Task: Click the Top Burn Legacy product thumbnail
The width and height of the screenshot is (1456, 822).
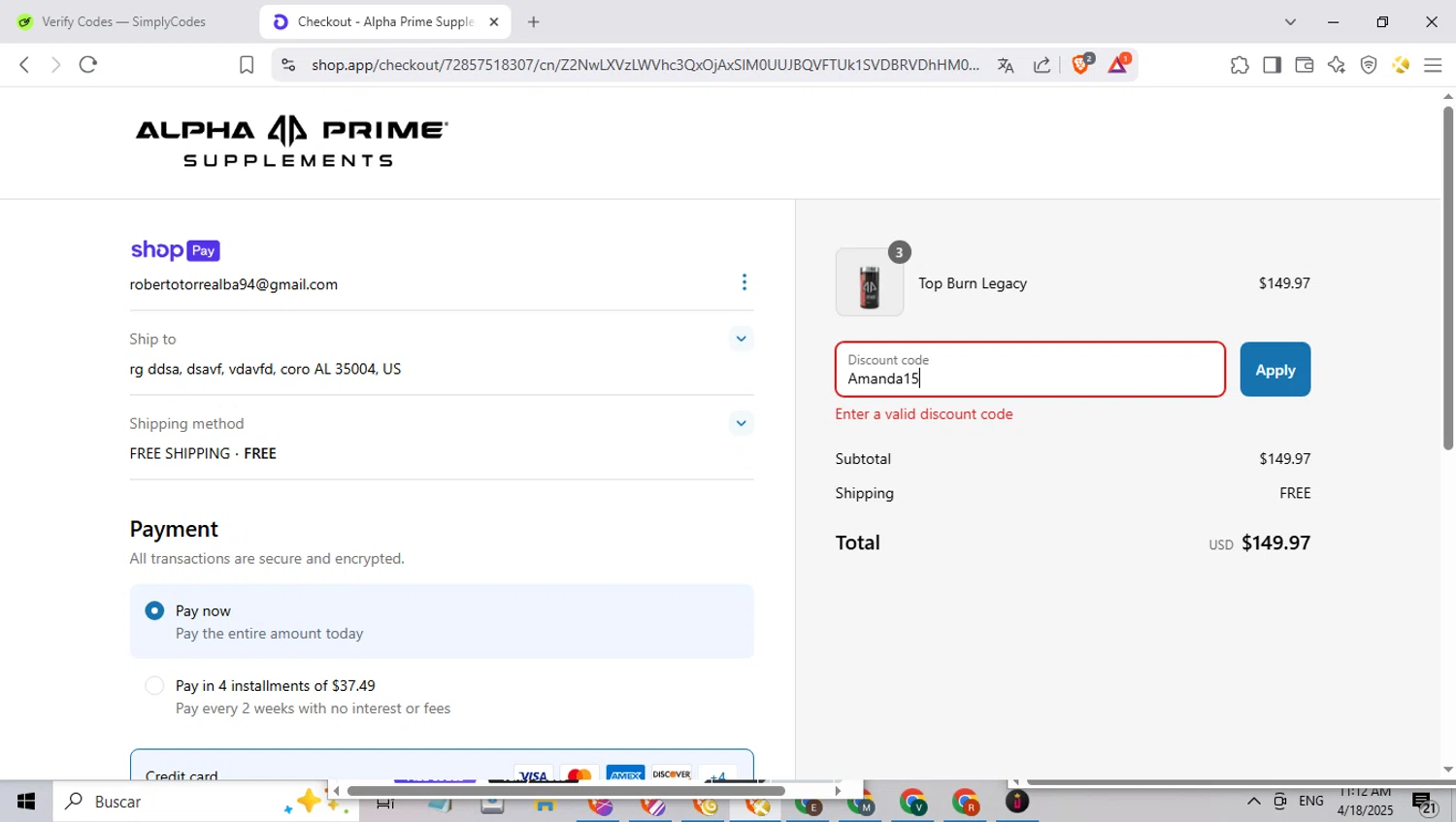Action: click(x=870, y=282)
